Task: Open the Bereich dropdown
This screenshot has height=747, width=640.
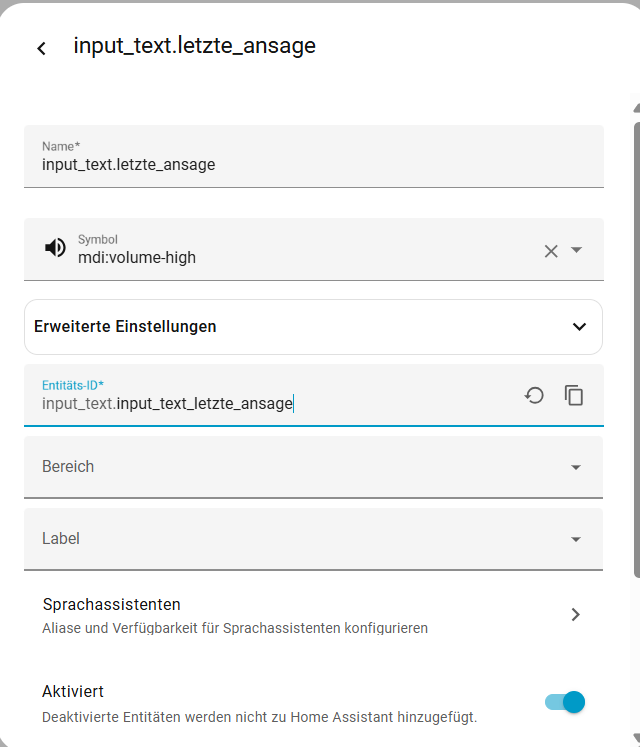Action: (575, 467)
